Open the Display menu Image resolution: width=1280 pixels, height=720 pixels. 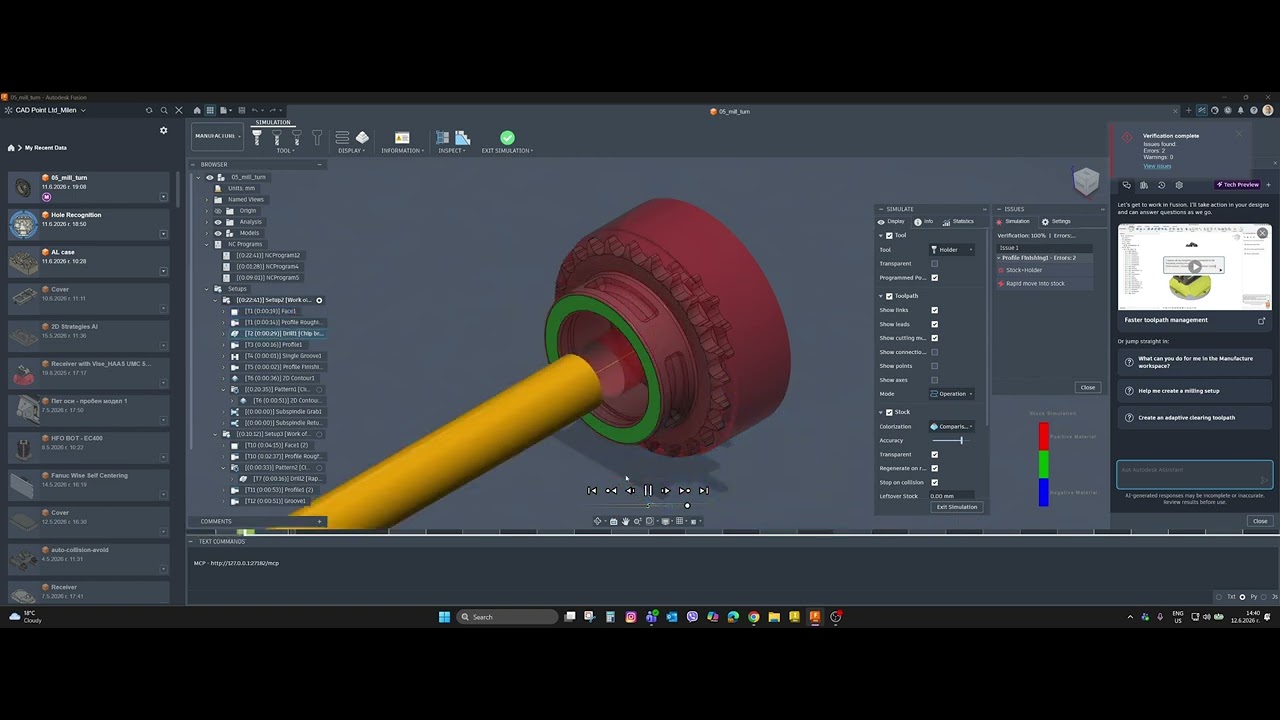pyautogui.click(x=352, y=151)
